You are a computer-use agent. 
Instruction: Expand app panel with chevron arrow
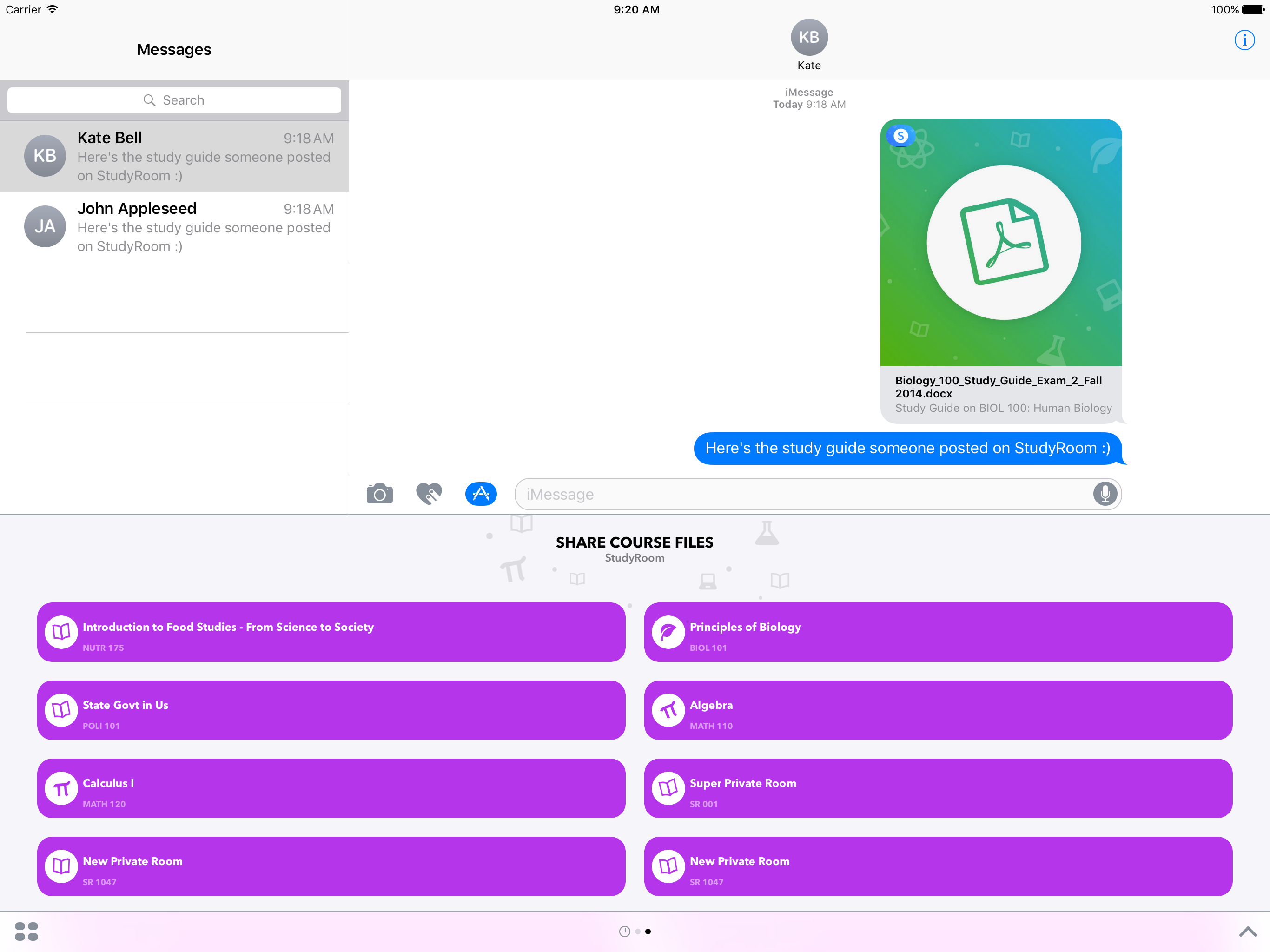click(x=1247, y=932)
